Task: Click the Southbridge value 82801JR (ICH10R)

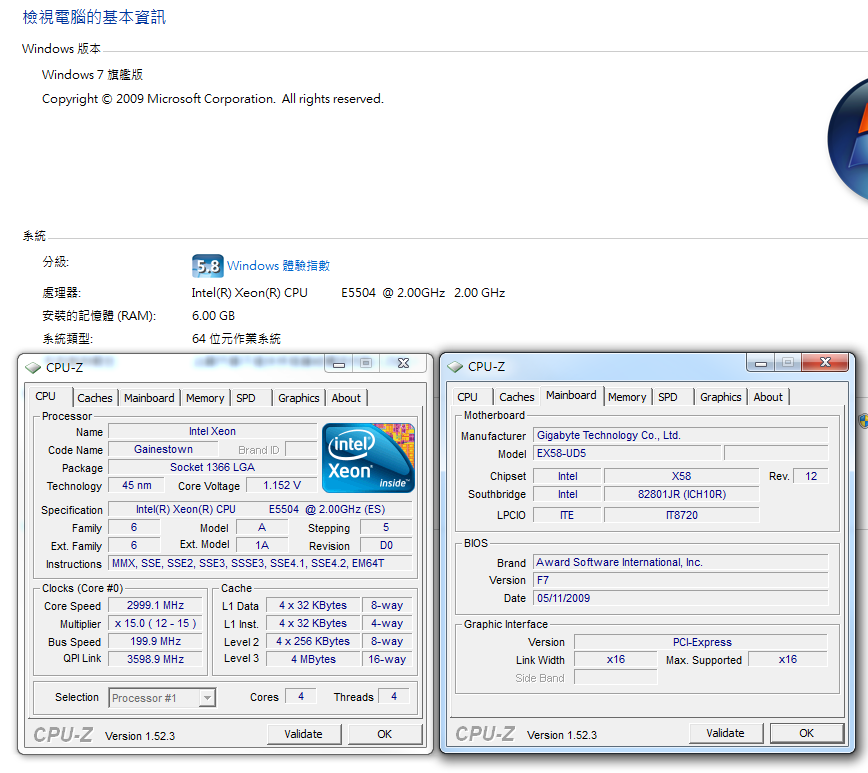Action: tap(681, 494)
